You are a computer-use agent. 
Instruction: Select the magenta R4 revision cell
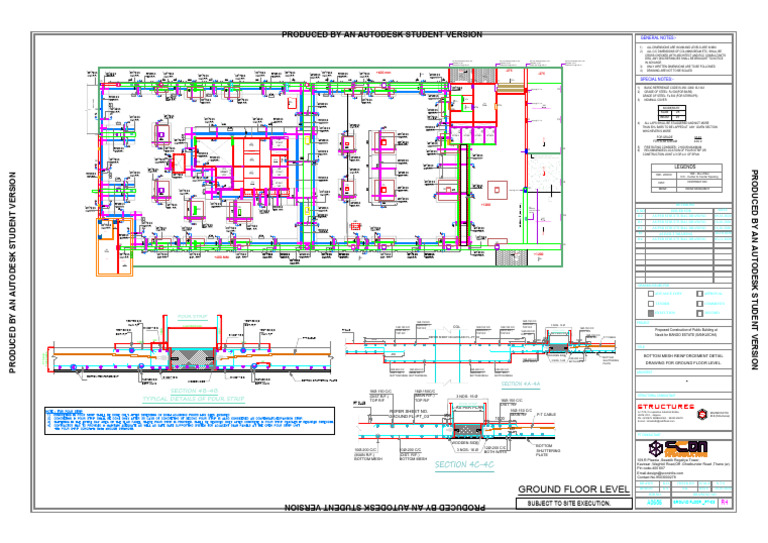[725, 503]
